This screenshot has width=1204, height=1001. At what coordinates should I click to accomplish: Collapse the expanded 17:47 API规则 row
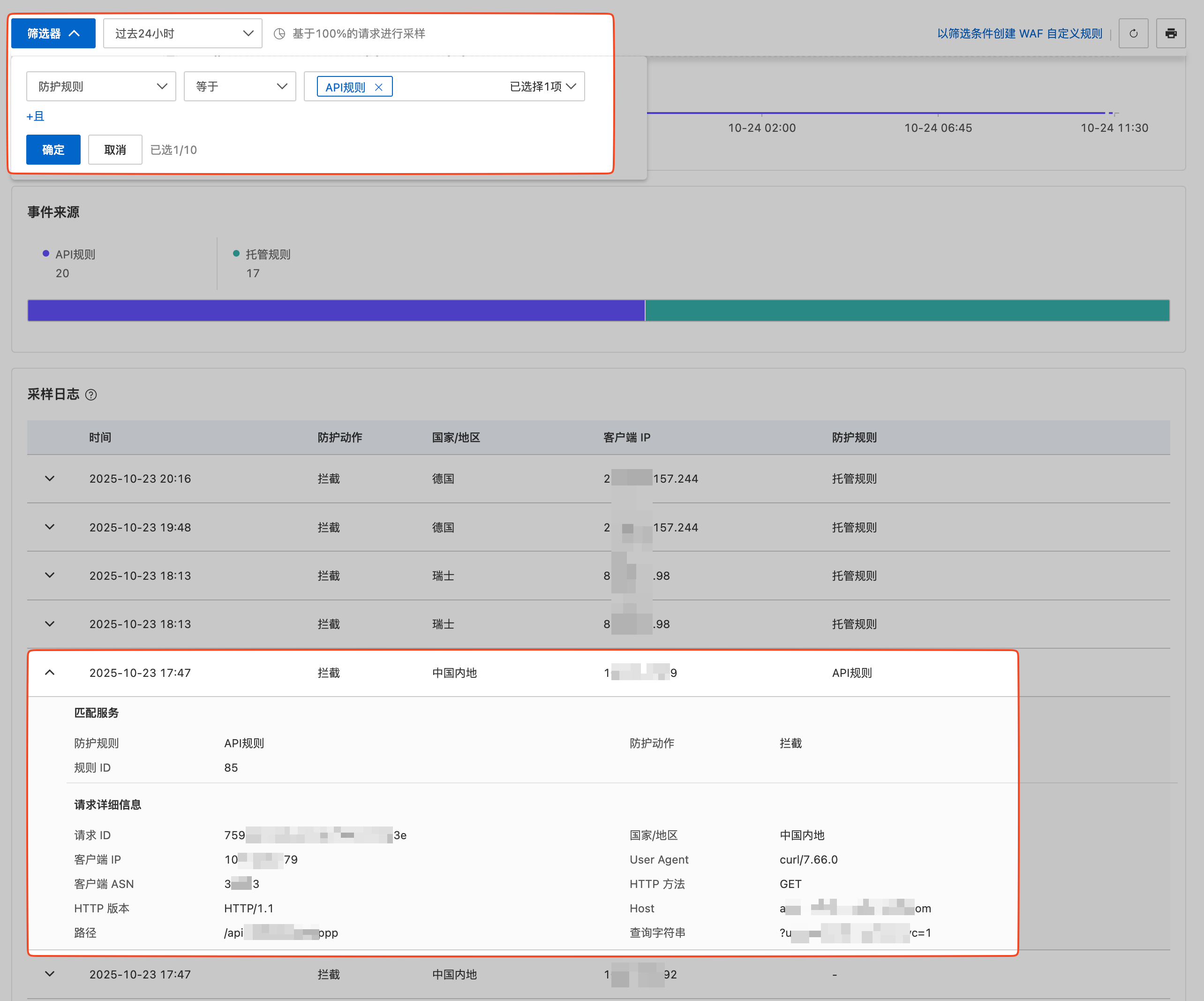pos(50,672)
